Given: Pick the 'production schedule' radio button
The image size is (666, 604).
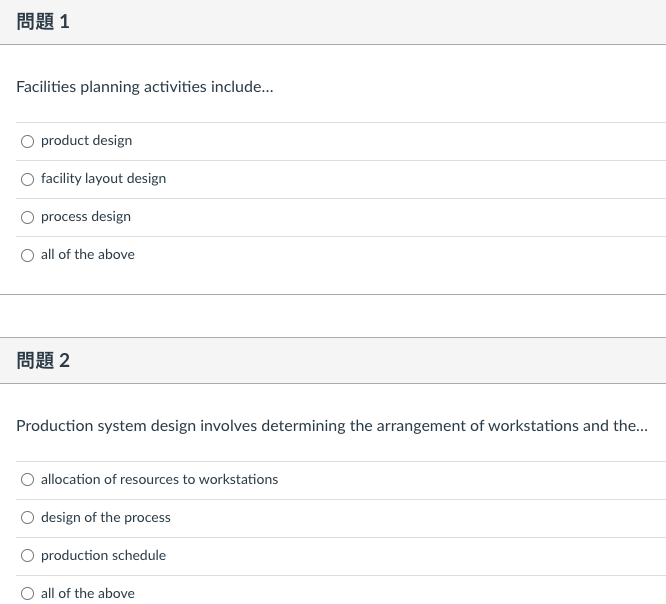Looking at the screenshot, I should click(x=27, y=556).
